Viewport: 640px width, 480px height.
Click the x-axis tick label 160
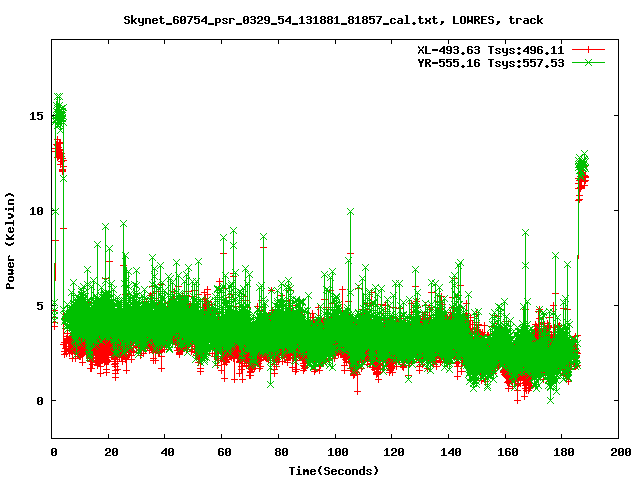pyautogui.click(x=508, y=452)
